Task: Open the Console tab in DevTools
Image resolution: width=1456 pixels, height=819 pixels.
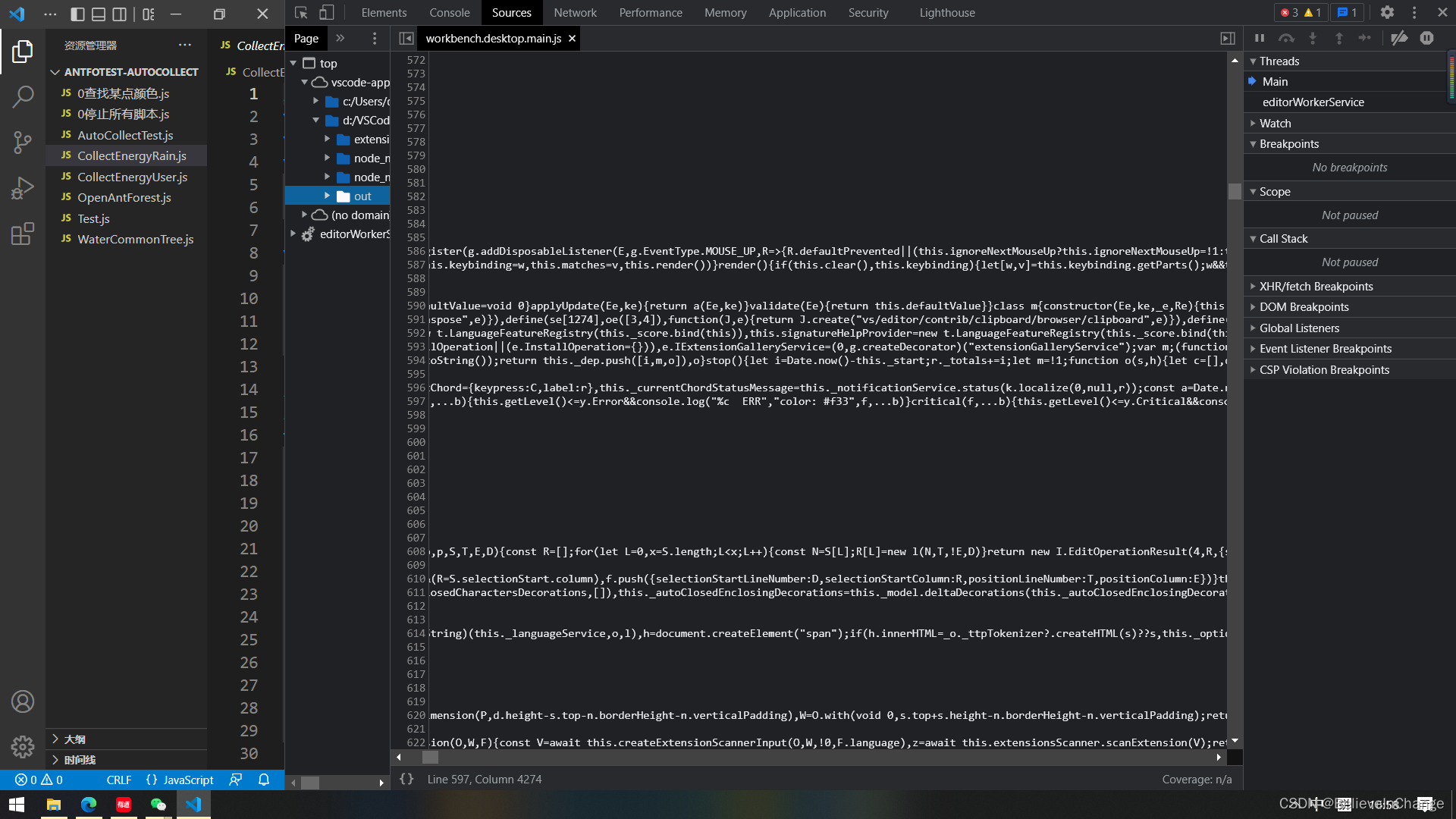Action: [x=450, y=12]
